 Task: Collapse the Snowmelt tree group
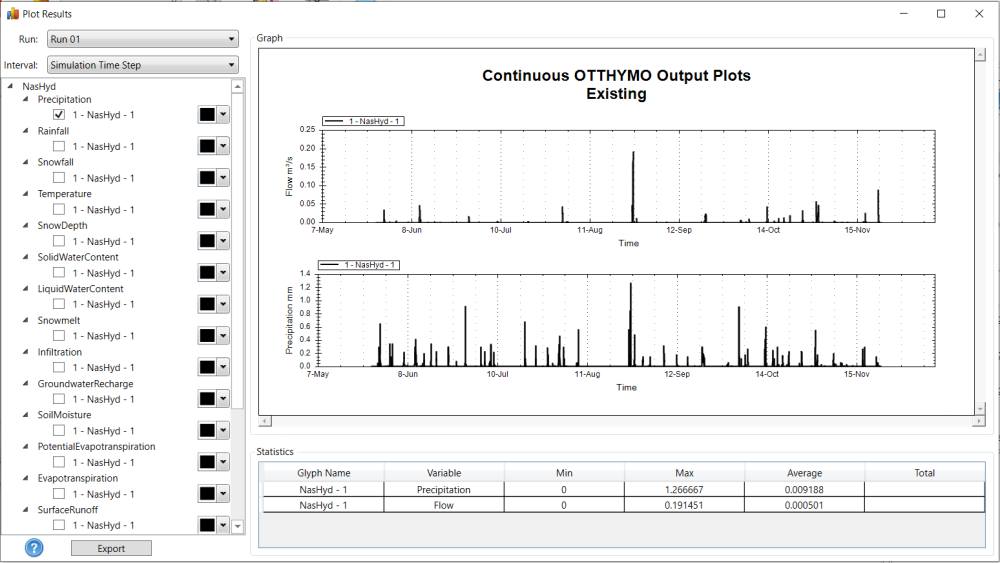click(26, 319)
